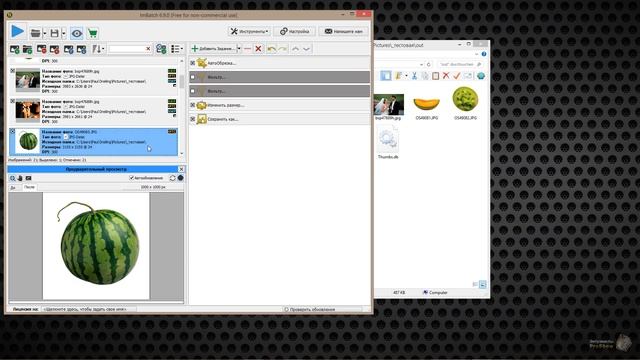
Task: Click remove selected images icon
Action: pos(41,49)
